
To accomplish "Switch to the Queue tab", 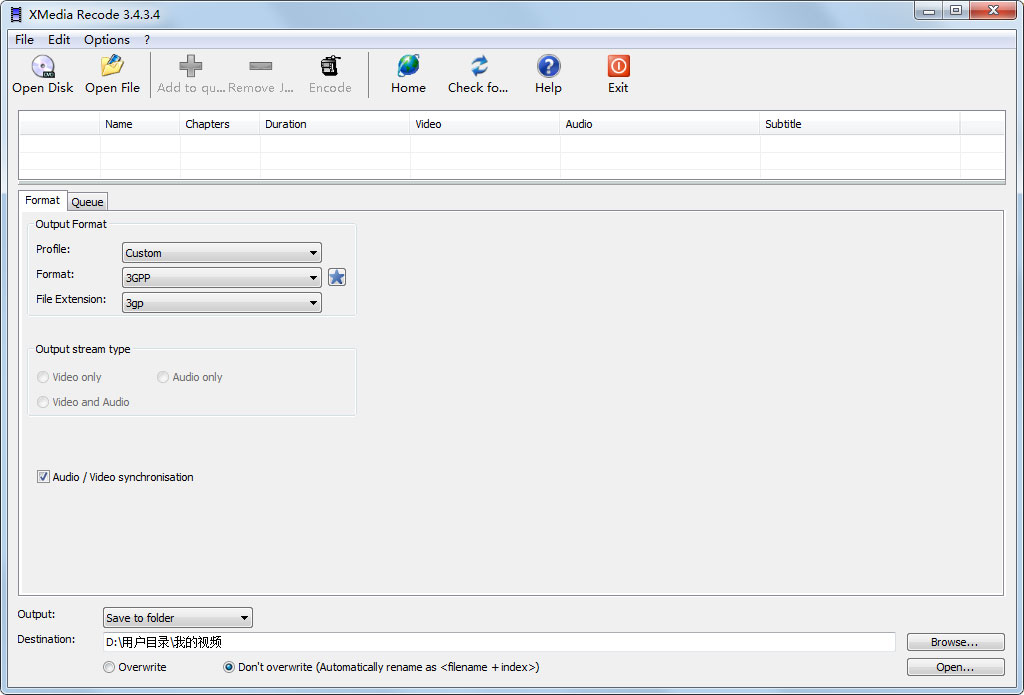I will [88, 202].
